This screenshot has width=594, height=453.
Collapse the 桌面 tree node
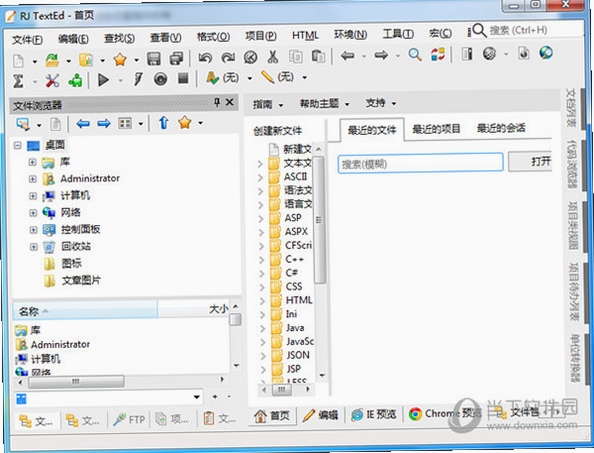(x=17, y=145)
